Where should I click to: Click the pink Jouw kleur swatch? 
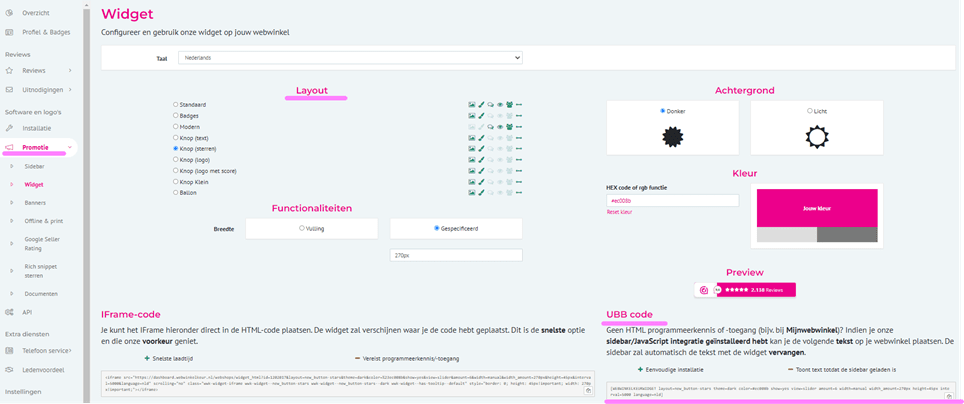click(816, 208)
